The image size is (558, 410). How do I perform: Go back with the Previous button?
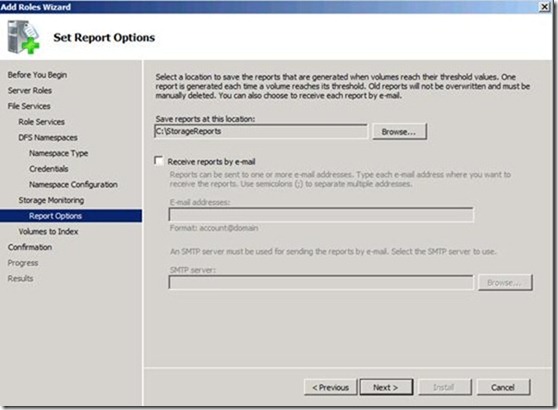pyautogui.click(x=331, y=387)
